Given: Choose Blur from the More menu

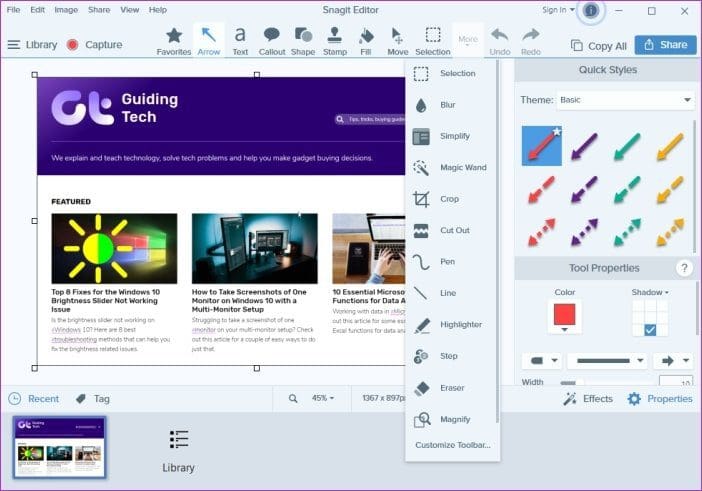Looking at the screenshot, I should tap(452, 105).
